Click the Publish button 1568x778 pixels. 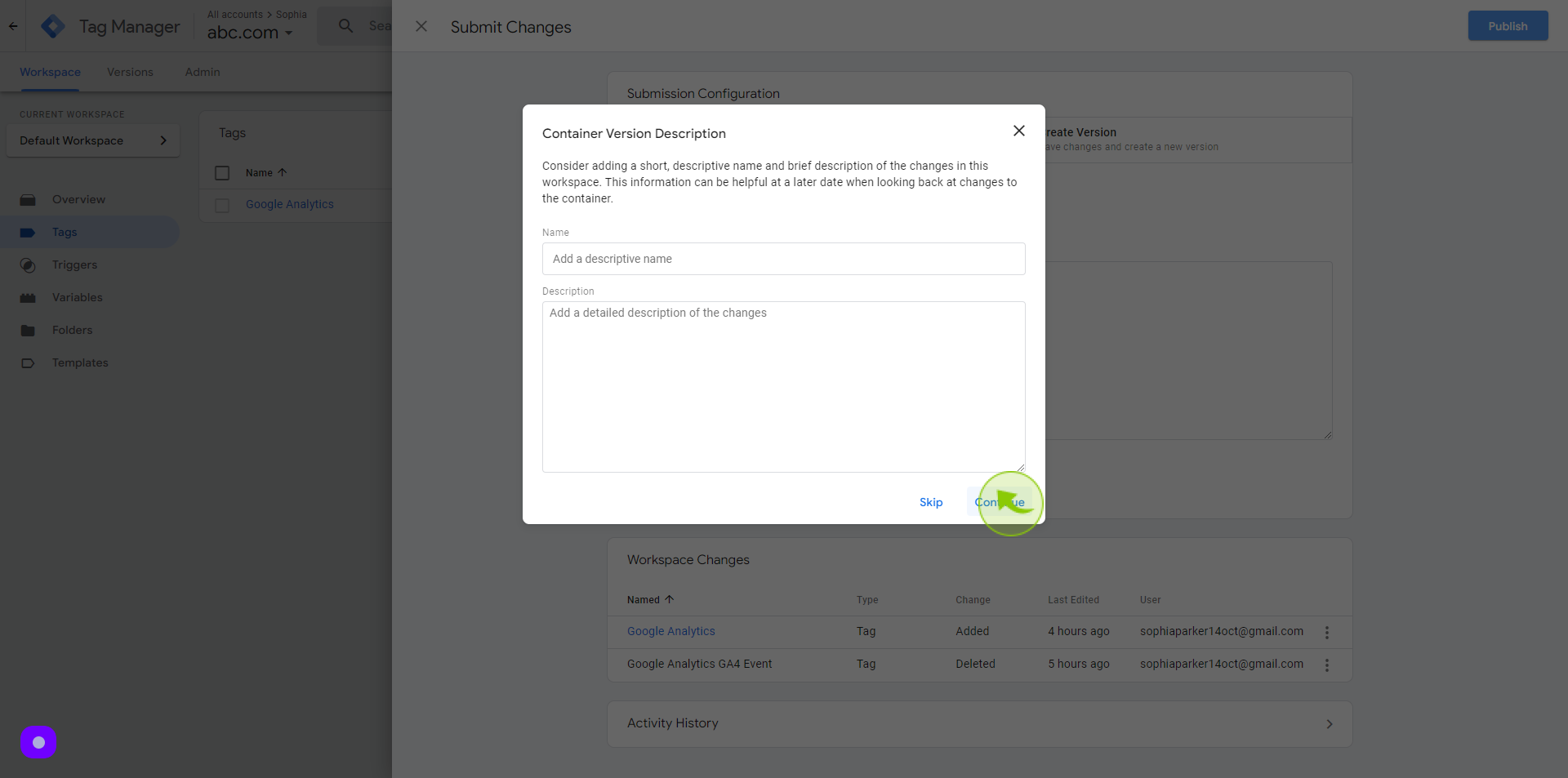point(1508,26)
